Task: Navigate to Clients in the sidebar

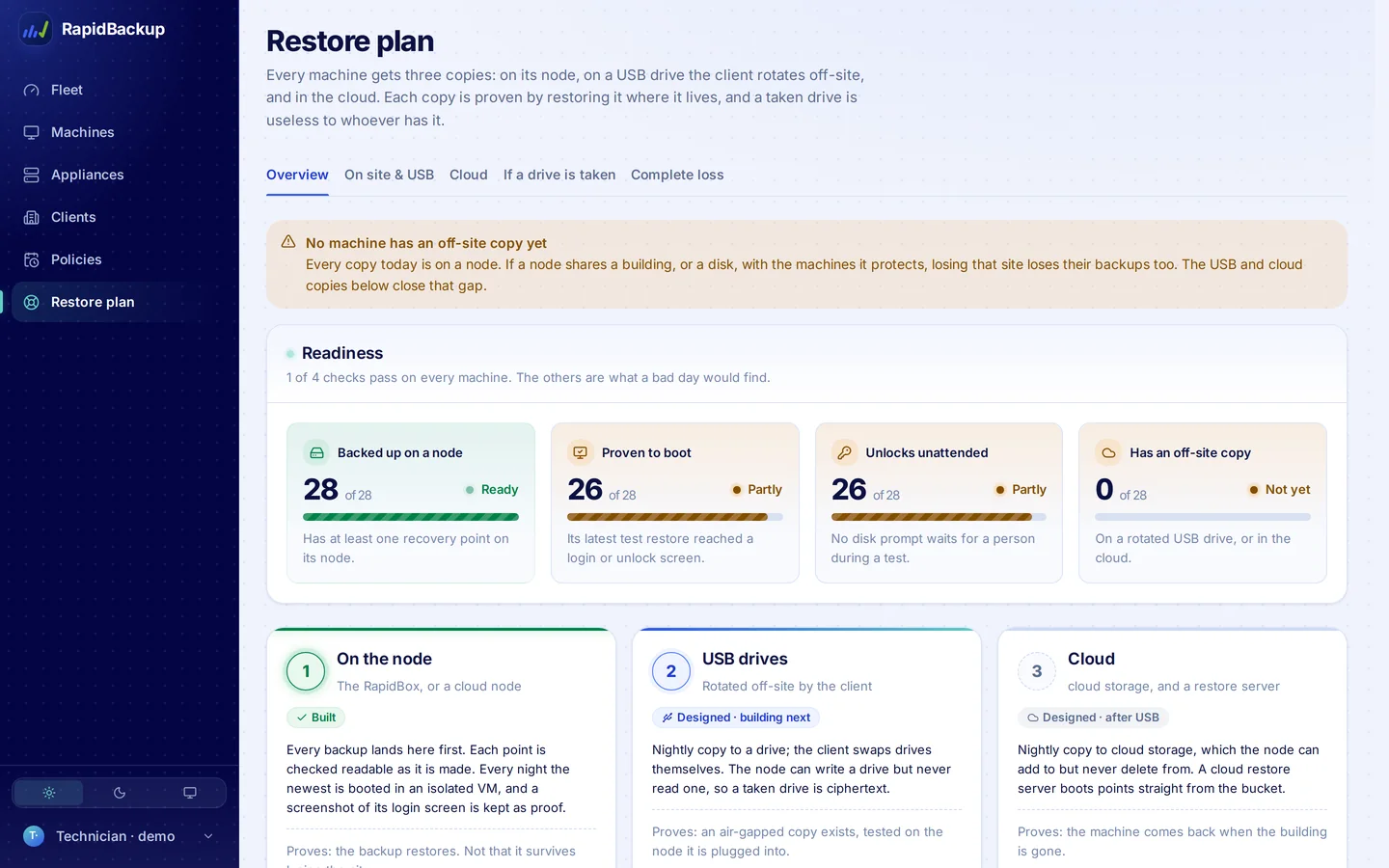Action: tap(120, 217)
